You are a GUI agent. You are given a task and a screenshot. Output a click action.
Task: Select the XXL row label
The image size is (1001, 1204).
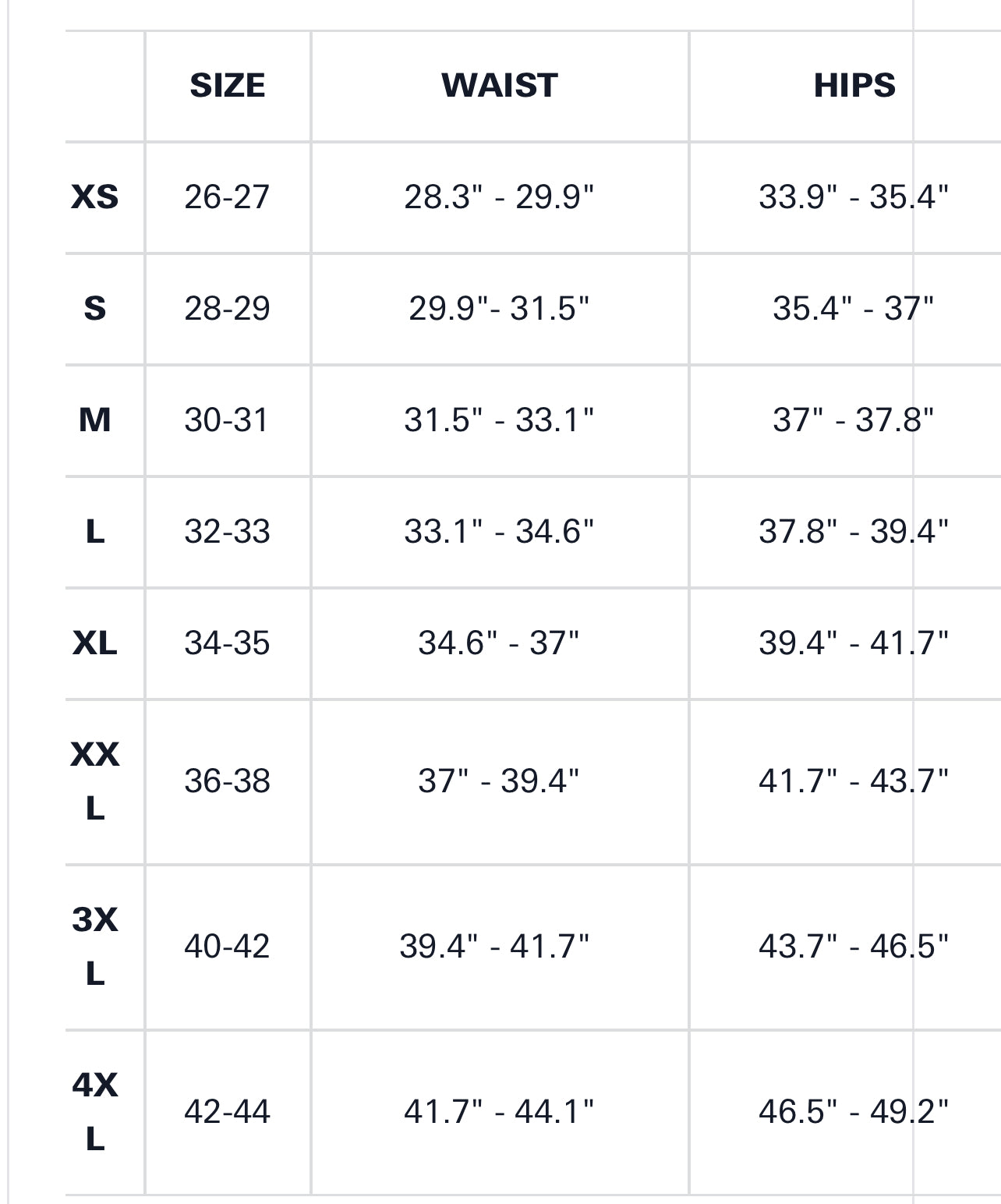point(95,781)
